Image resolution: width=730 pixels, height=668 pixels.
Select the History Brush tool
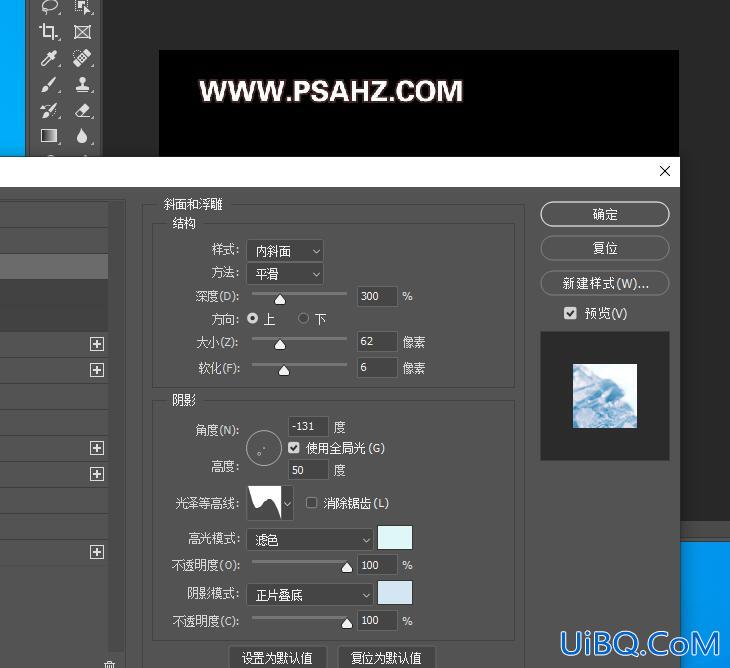48,111
